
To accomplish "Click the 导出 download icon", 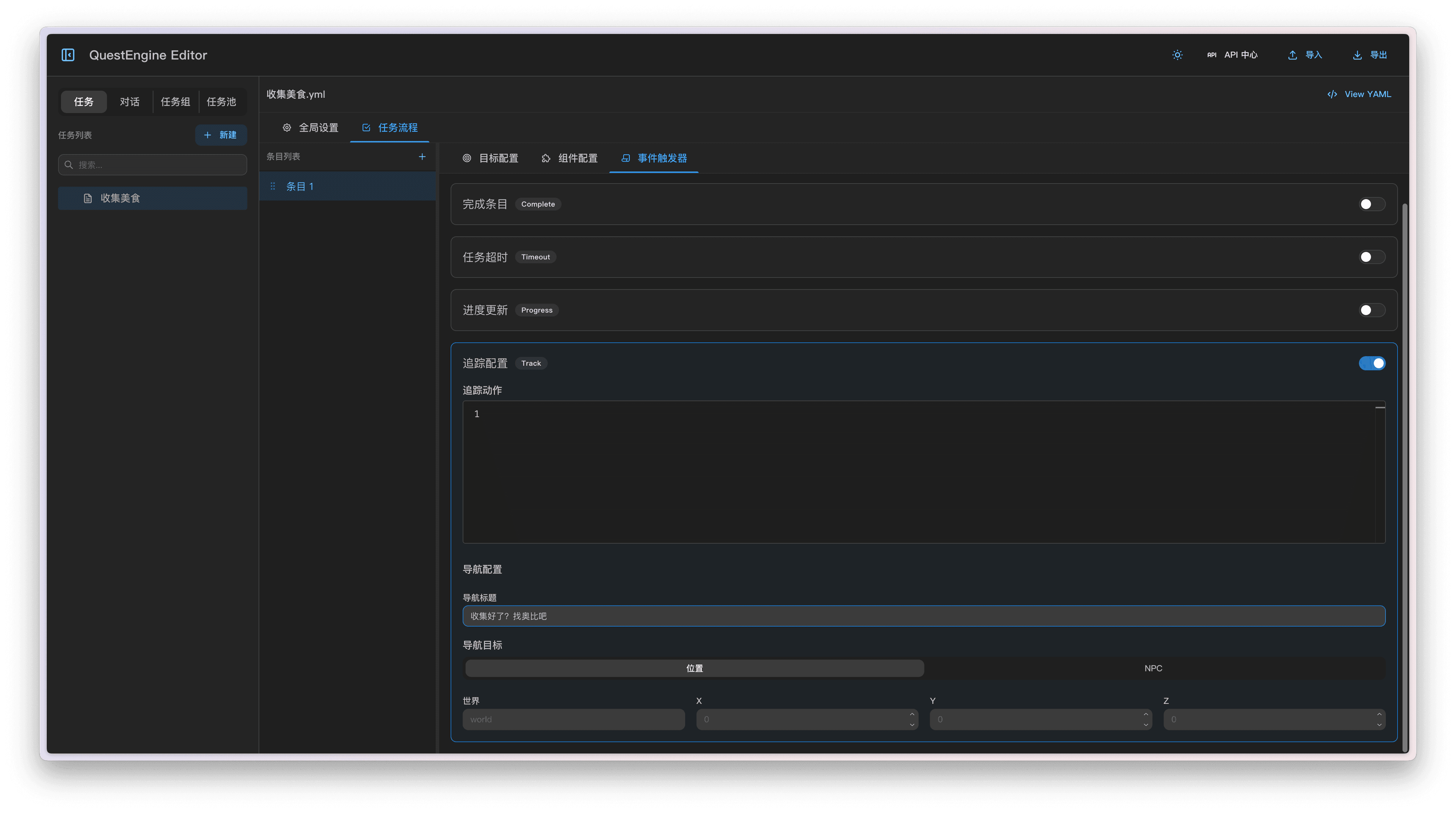I will [1357, 55].
